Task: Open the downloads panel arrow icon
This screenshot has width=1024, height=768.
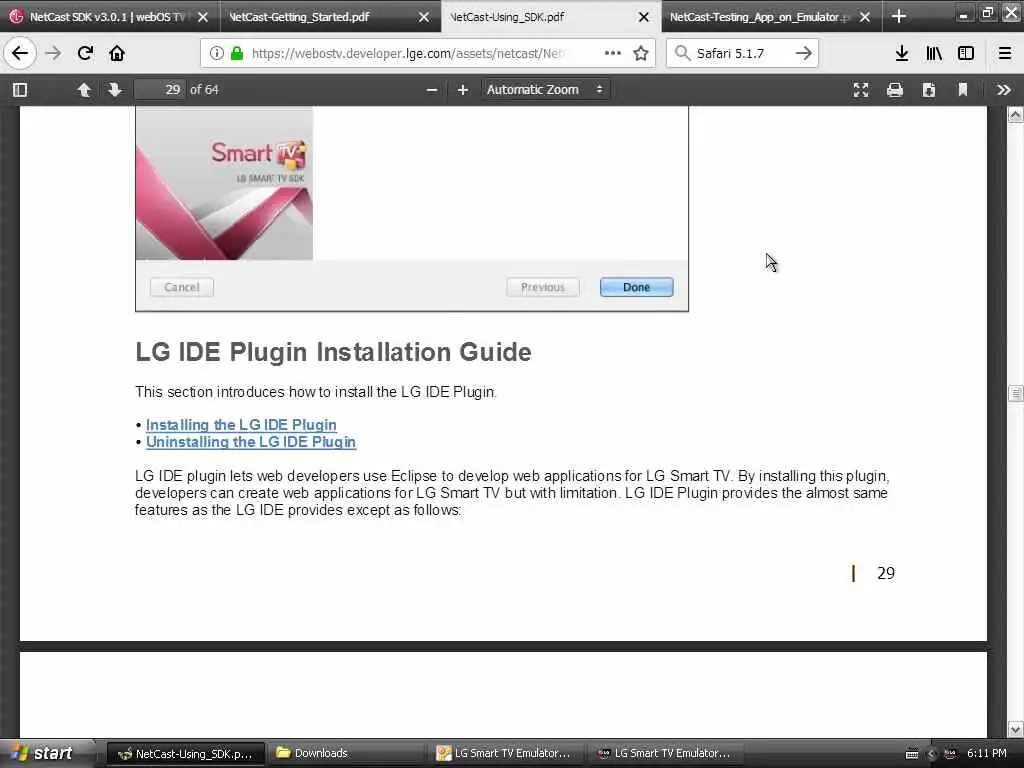Action: tap(902, 53)
